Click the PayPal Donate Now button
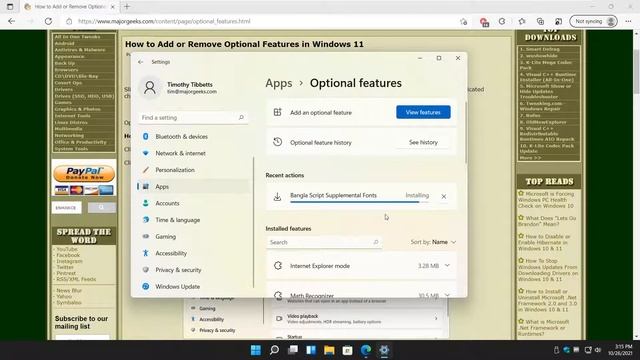Screen dimensions: 640x360 [x=84, y=173]
